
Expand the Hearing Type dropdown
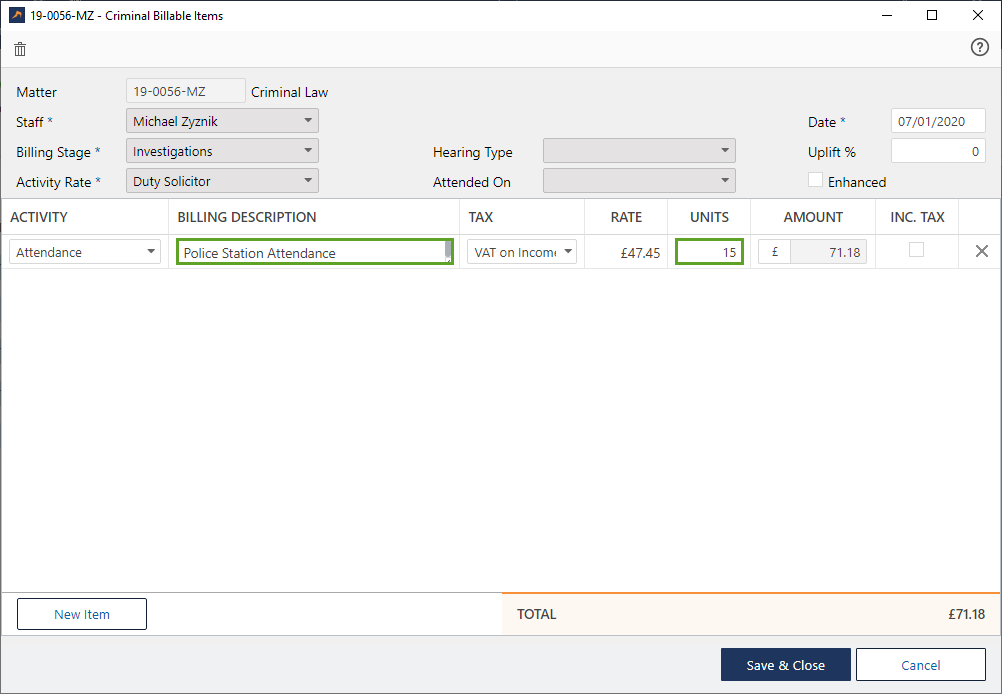[x=639, y=151]
